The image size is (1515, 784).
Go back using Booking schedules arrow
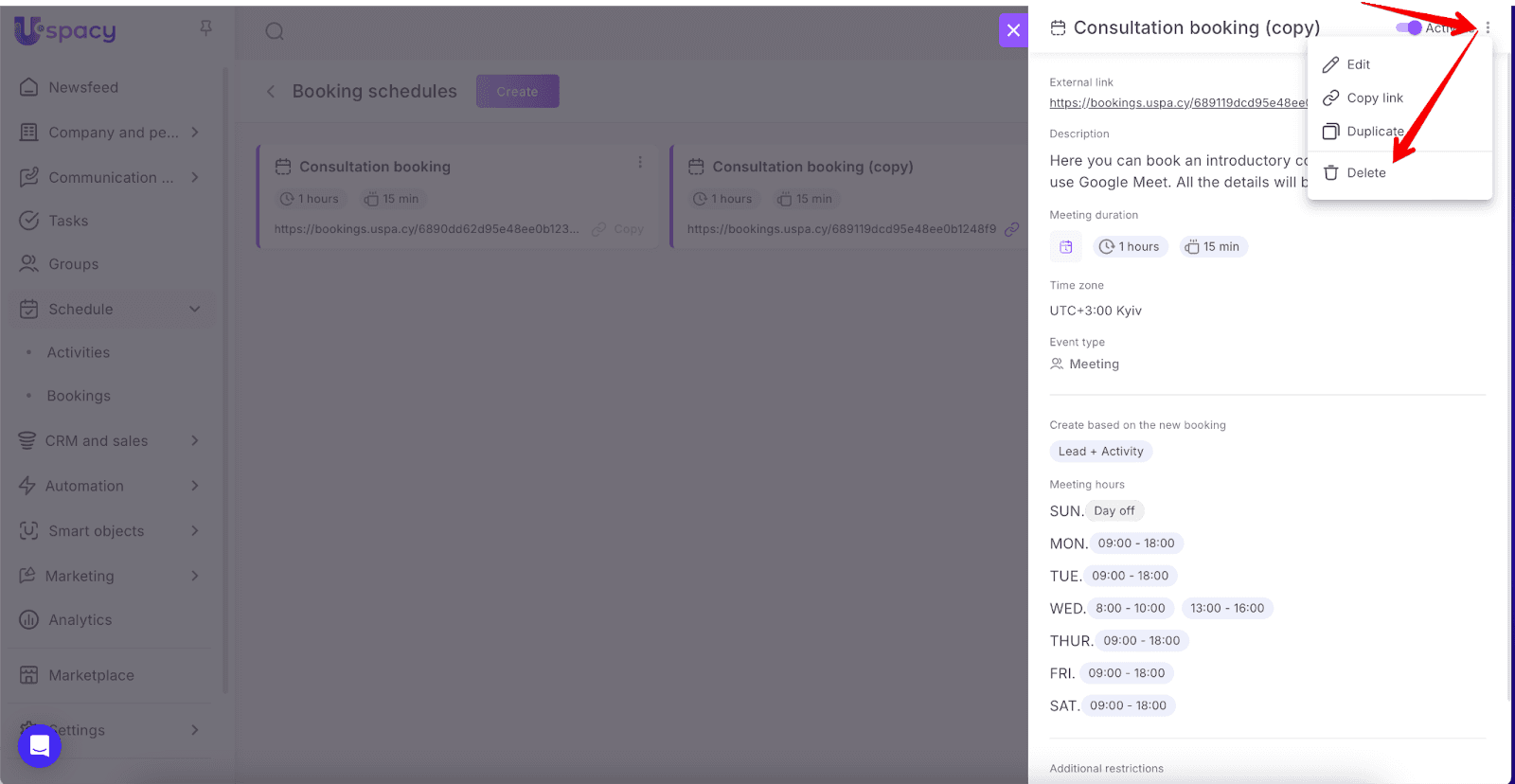[271, 92]
